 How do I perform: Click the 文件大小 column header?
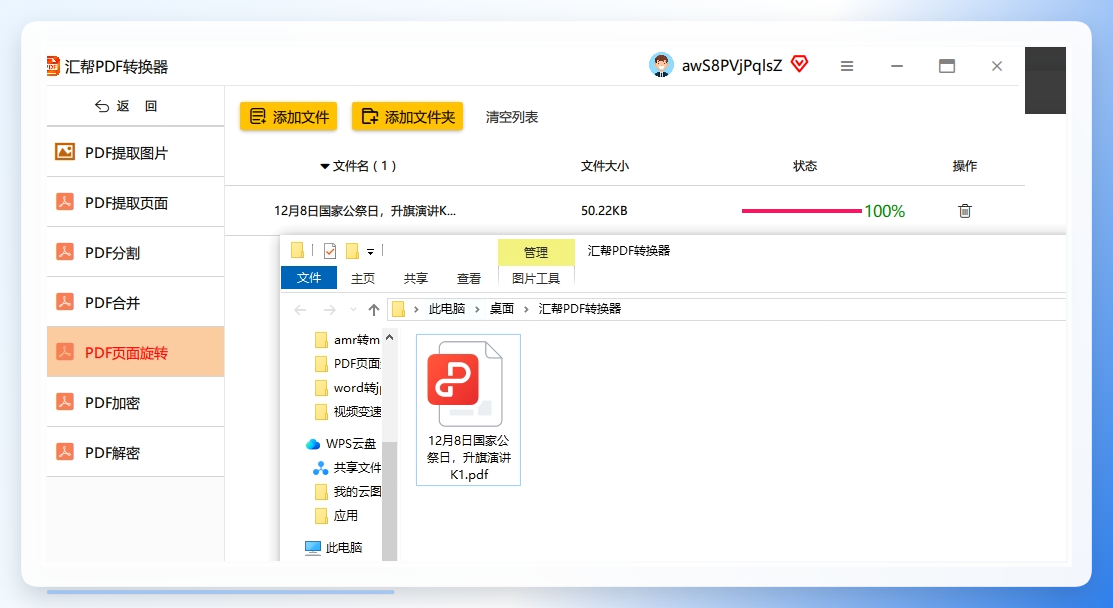[605, 166]
